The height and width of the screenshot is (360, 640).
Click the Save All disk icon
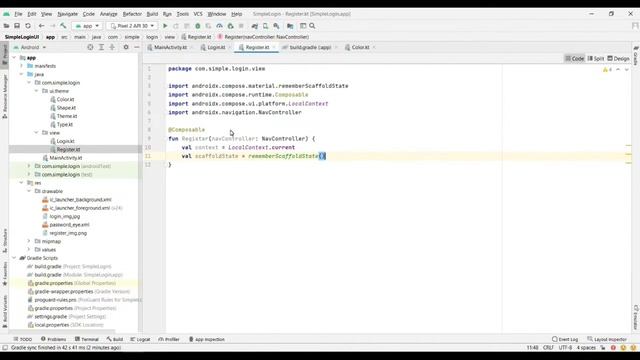[17, 26]
